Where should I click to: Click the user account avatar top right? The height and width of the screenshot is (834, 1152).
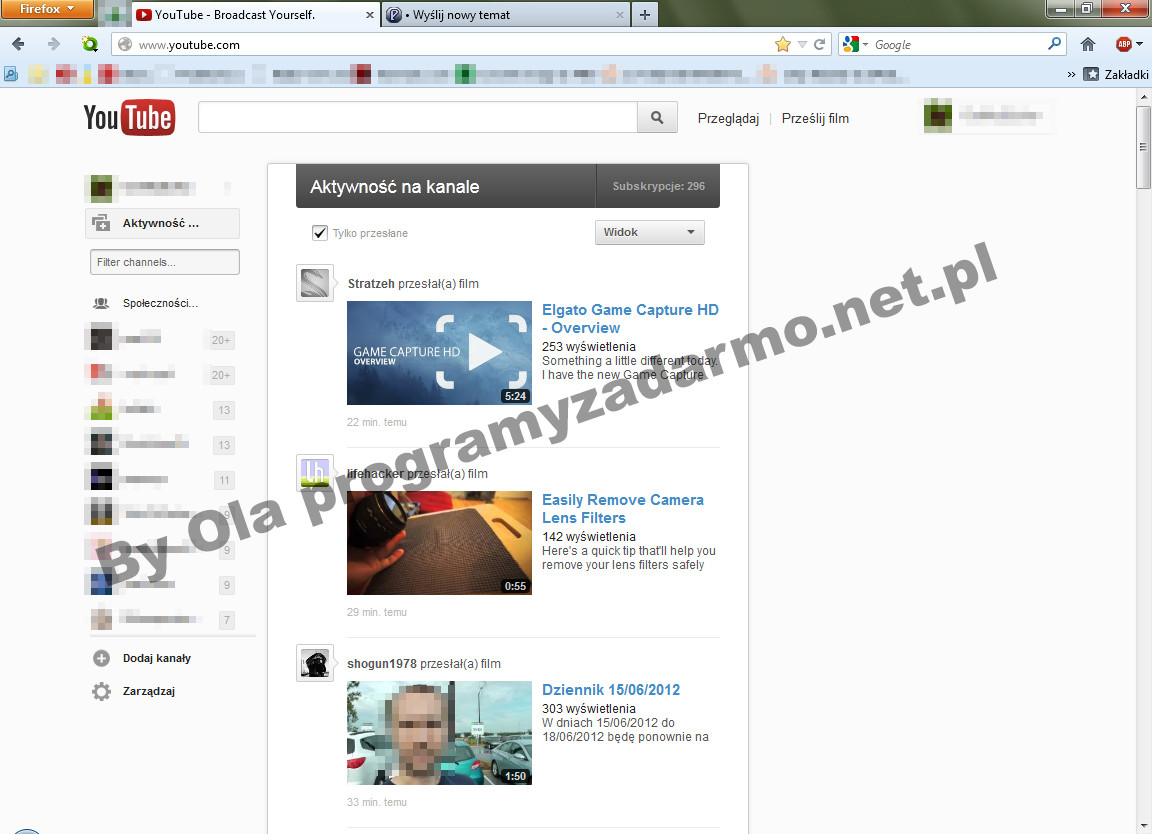click(x=937, y=118)
